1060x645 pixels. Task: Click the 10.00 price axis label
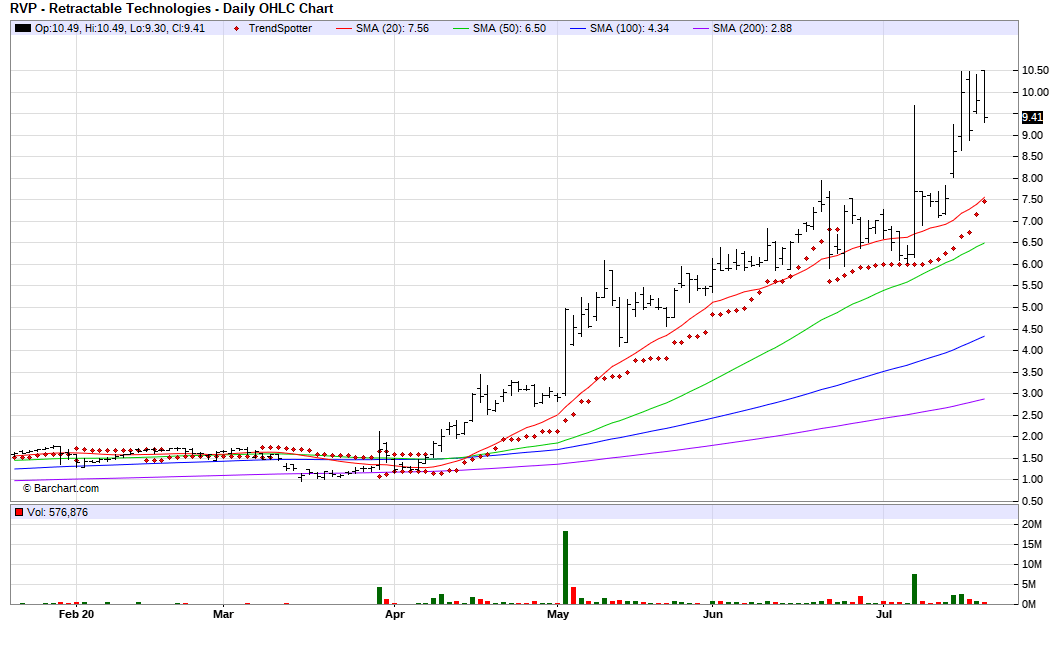pyautogui.click(x=1035, y=92)
